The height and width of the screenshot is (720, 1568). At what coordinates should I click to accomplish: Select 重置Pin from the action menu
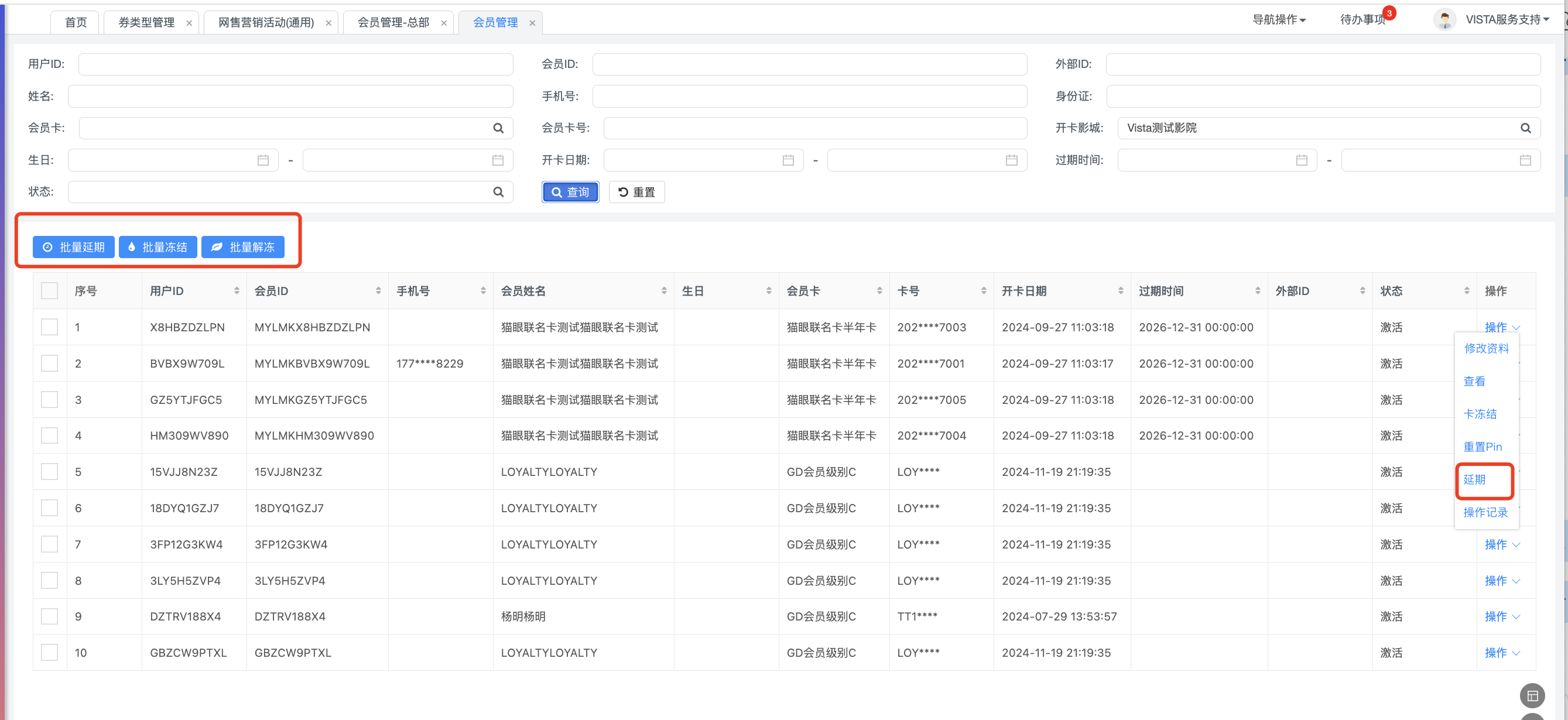(1482, 447)
